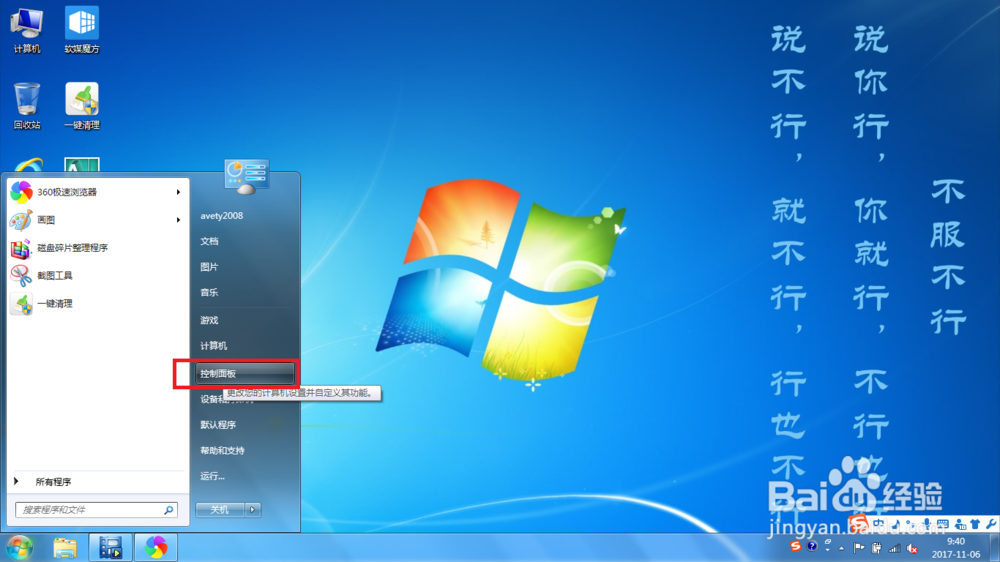Screen dimensions: 1000x562
Task: Open the 回收站 desktop icon
Action: (27, 106)
